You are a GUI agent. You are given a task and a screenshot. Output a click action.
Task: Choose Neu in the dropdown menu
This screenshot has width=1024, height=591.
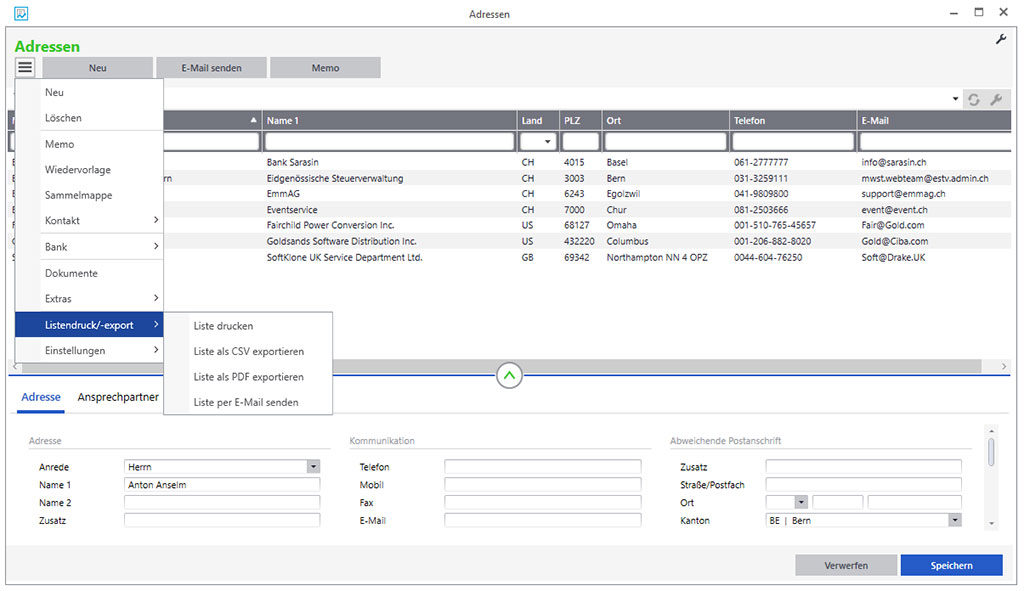pos(89,93)
